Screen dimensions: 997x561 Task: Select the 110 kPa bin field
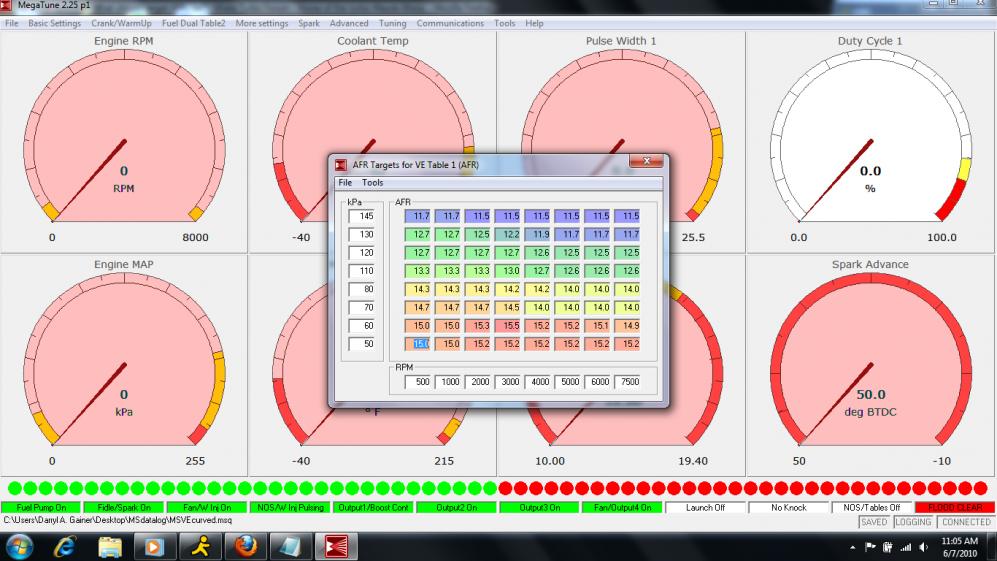[x=361, y=271]
